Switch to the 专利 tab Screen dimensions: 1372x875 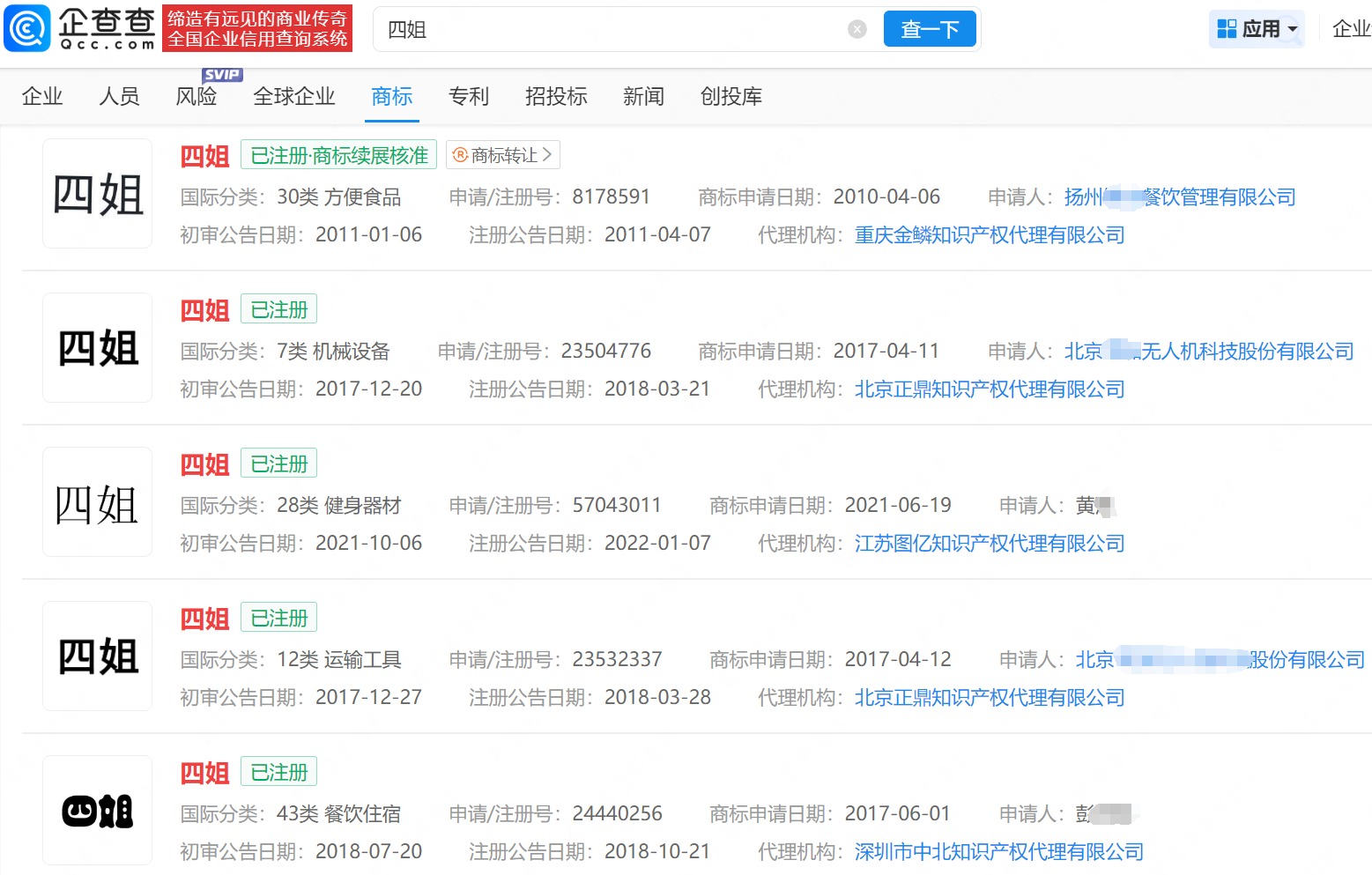click(469, 97)
